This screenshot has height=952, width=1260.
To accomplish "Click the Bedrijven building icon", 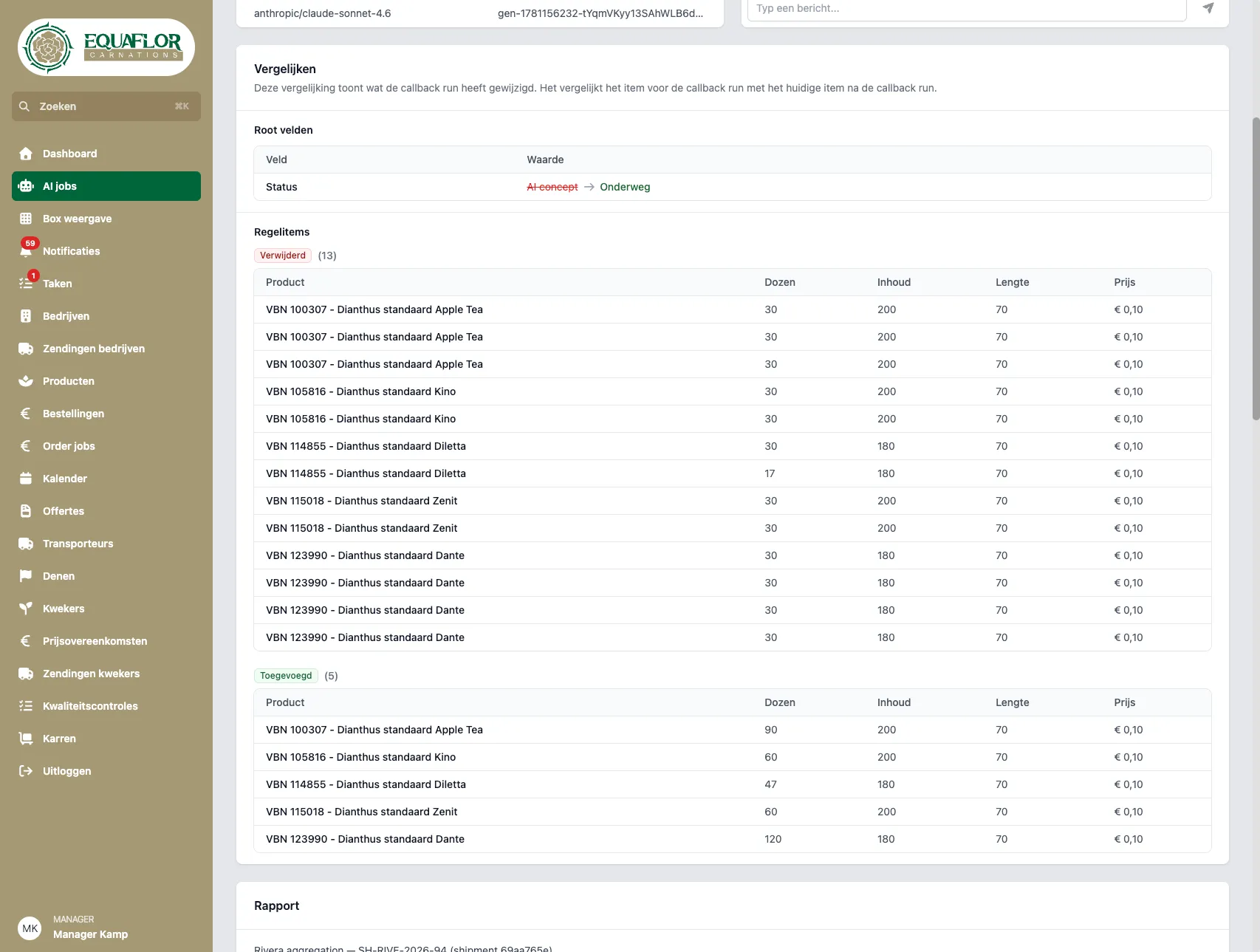I will 26,316.
